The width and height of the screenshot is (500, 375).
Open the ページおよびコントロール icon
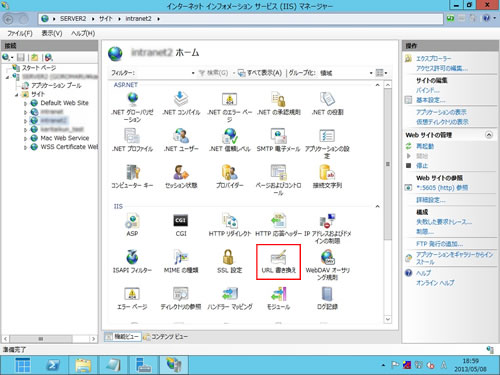pyautogui.click(x=279, y=180)
